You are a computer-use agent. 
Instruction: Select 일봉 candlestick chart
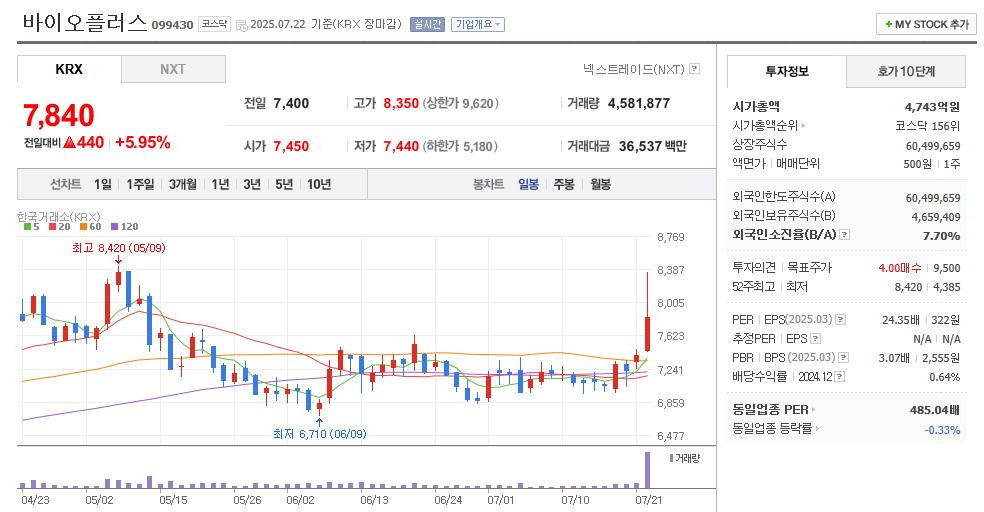(x=528, y=184)
